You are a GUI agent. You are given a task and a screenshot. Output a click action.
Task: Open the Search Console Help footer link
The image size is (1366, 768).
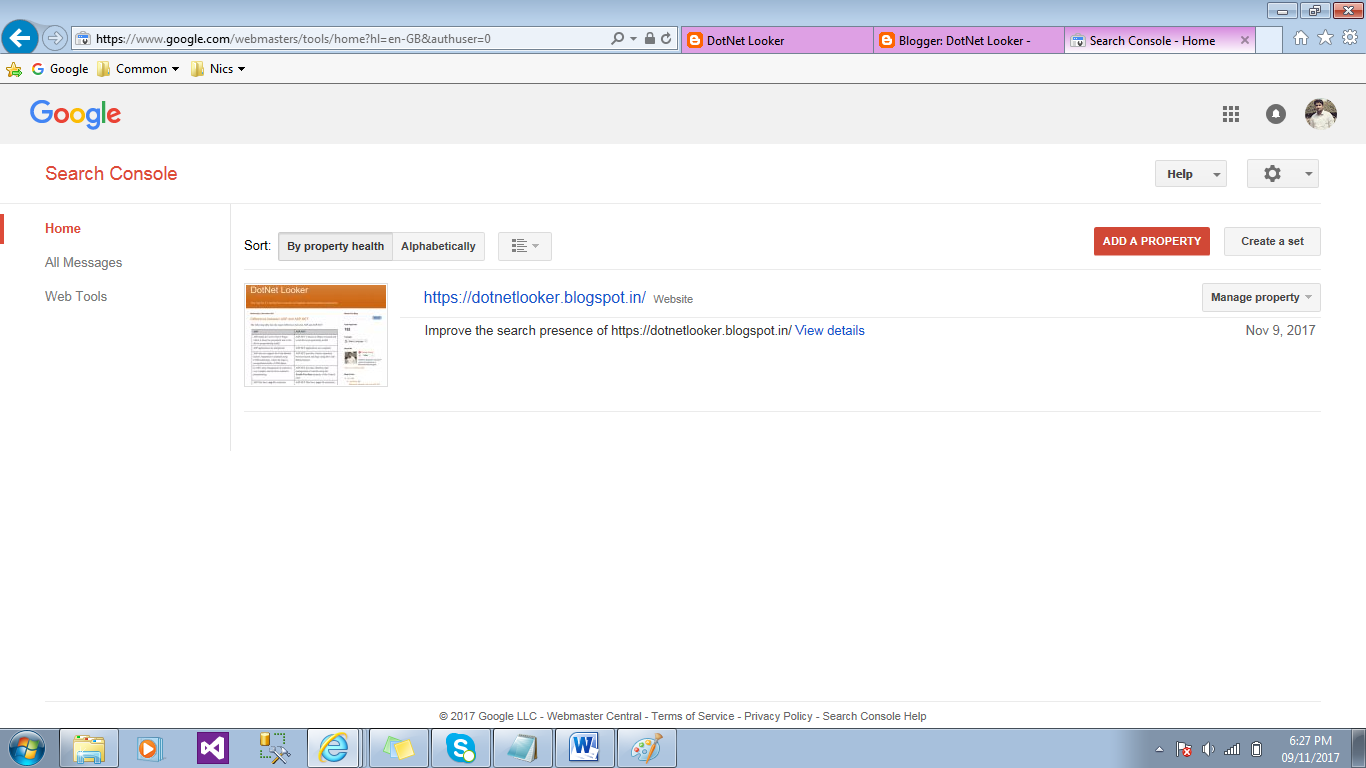point(874,716)
